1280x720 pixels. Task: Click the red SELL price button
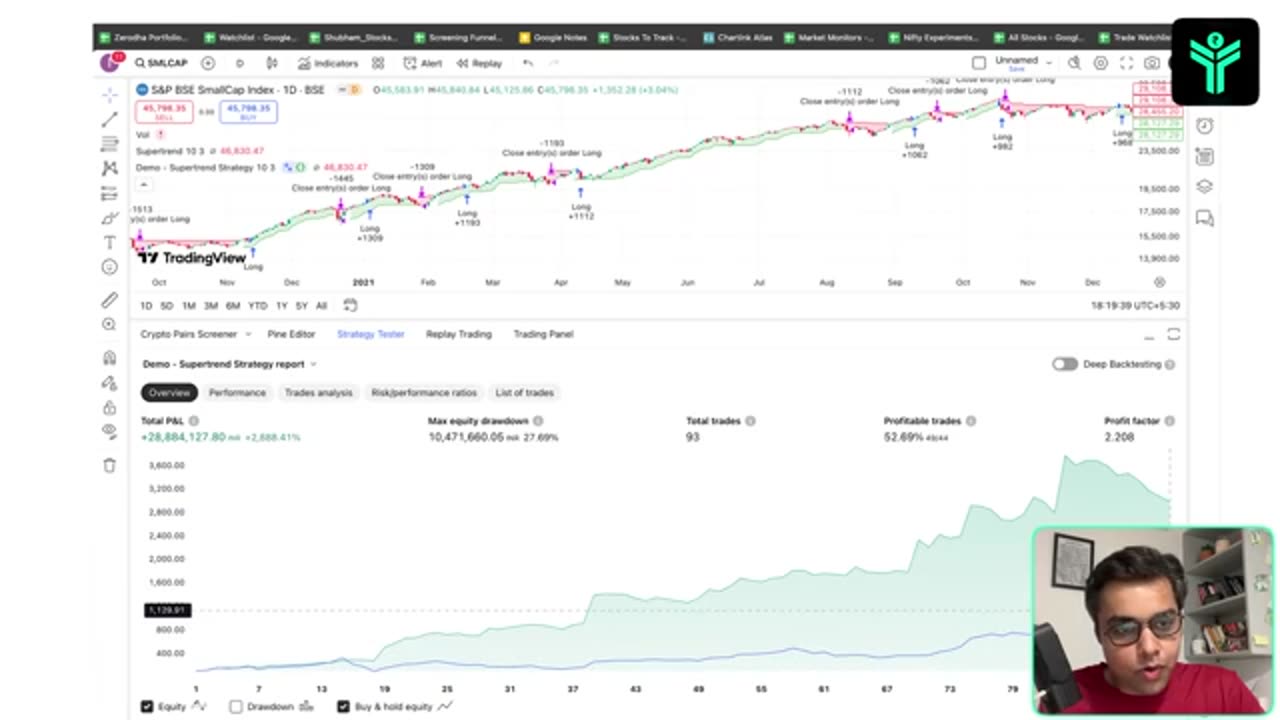click(165, 112)
